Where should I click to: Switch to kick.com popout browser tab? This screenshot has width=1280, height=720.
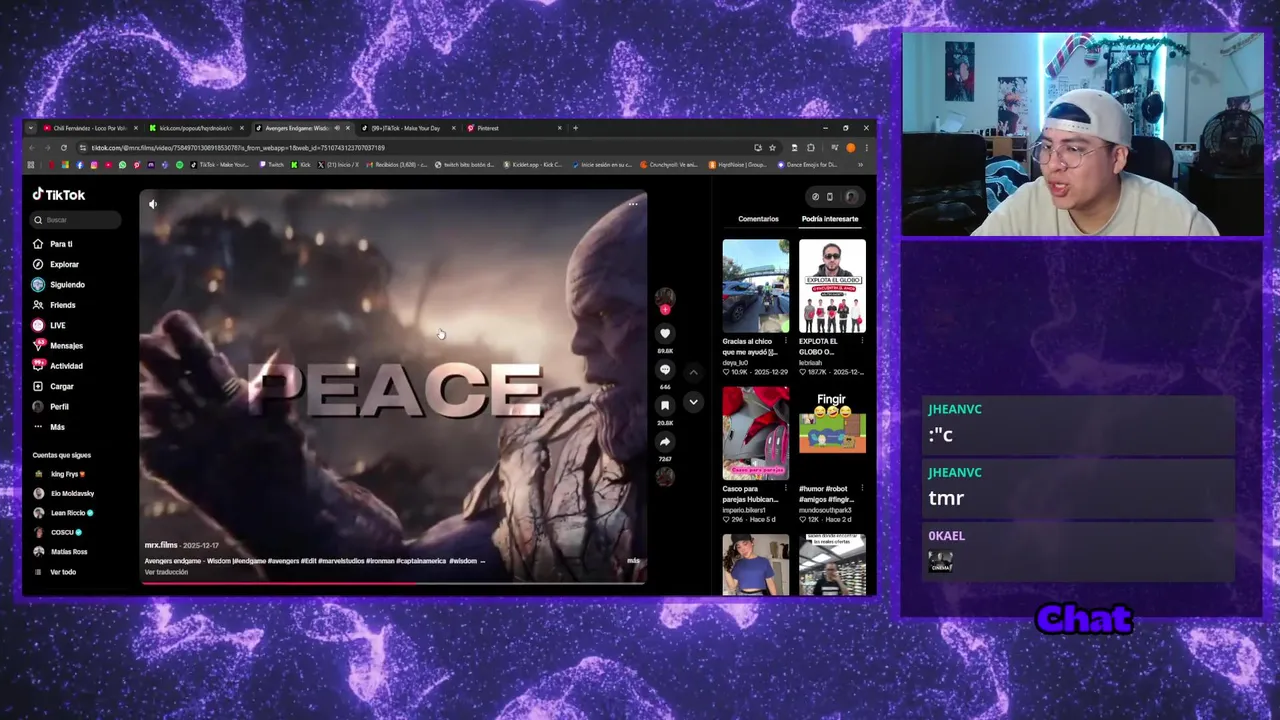[x=196, y=128]
